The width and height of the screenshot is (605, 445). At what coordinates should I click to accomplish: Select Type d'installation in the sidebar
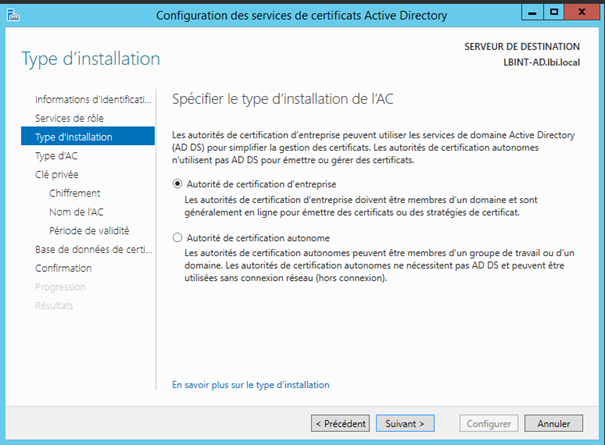(x=73, y=136)
